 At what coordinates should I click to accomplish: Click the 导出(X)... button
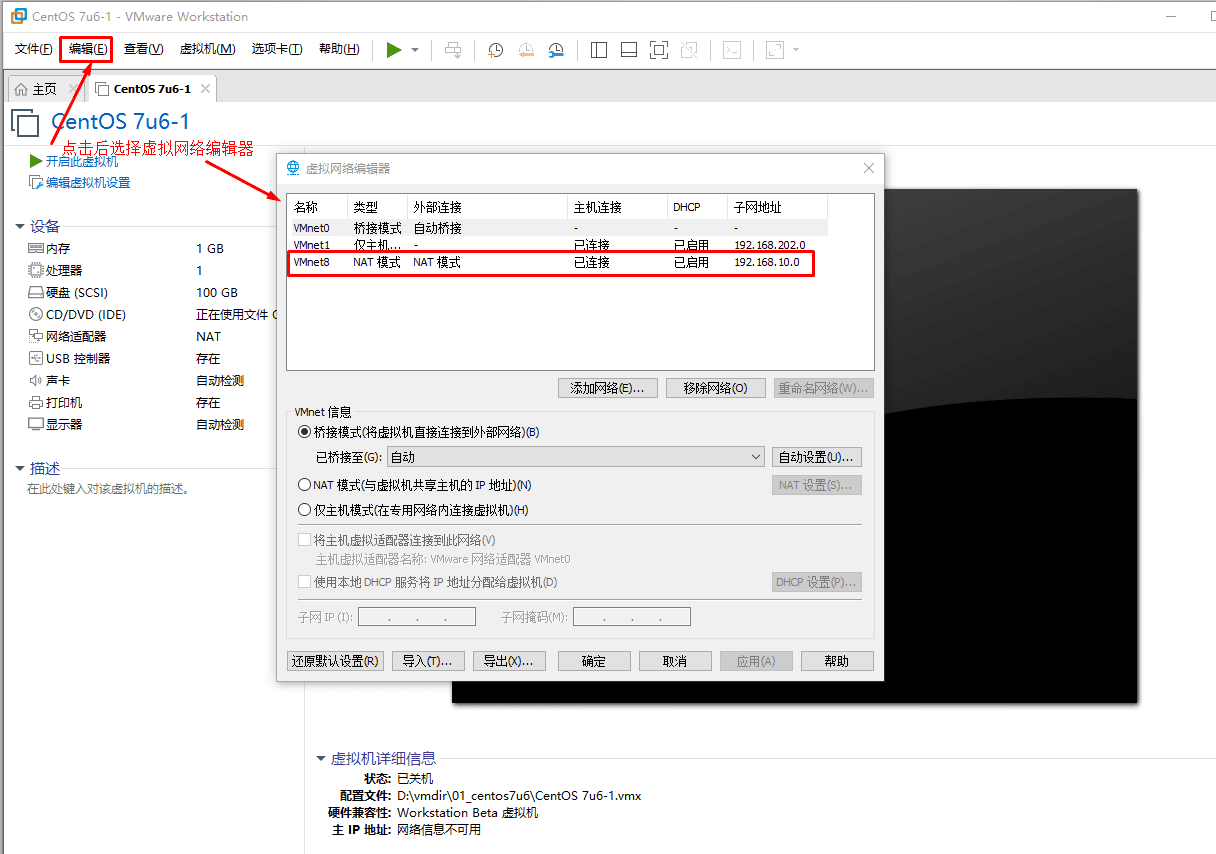509,661
